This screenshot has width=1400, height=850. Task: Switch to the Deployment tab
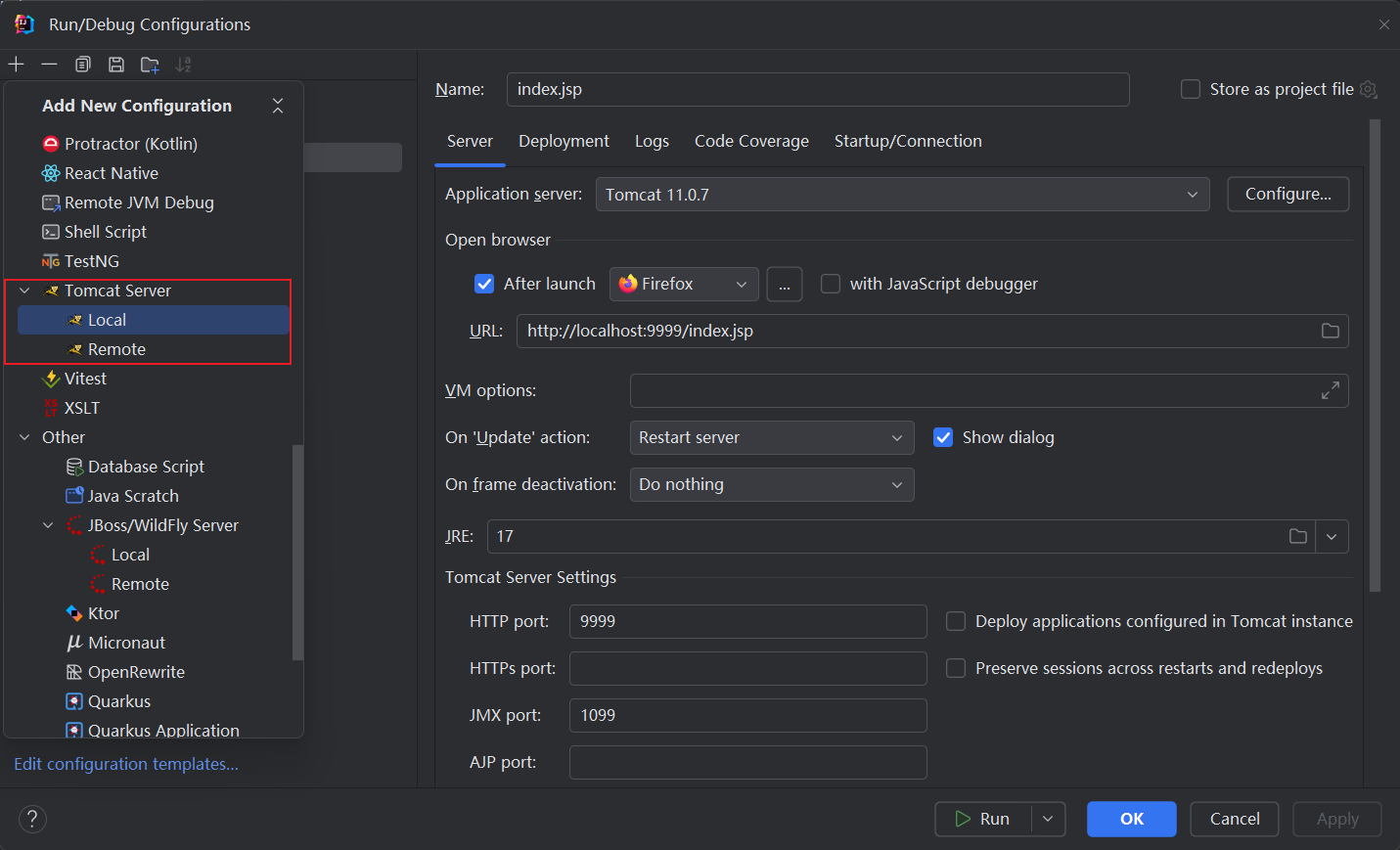click(x=564, y=141)
